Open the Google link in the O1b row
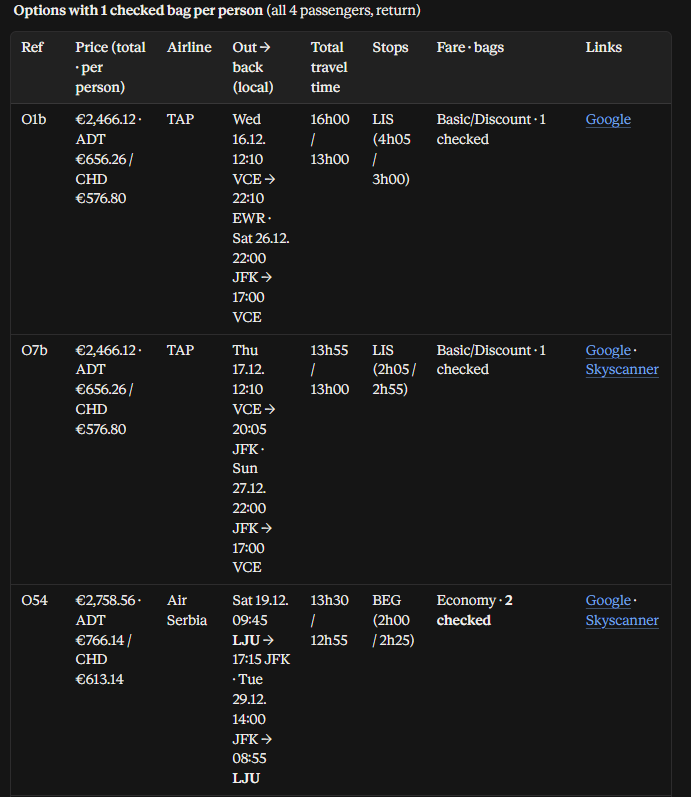This screenshot has height=797, width=691. [x=608, y=119]
